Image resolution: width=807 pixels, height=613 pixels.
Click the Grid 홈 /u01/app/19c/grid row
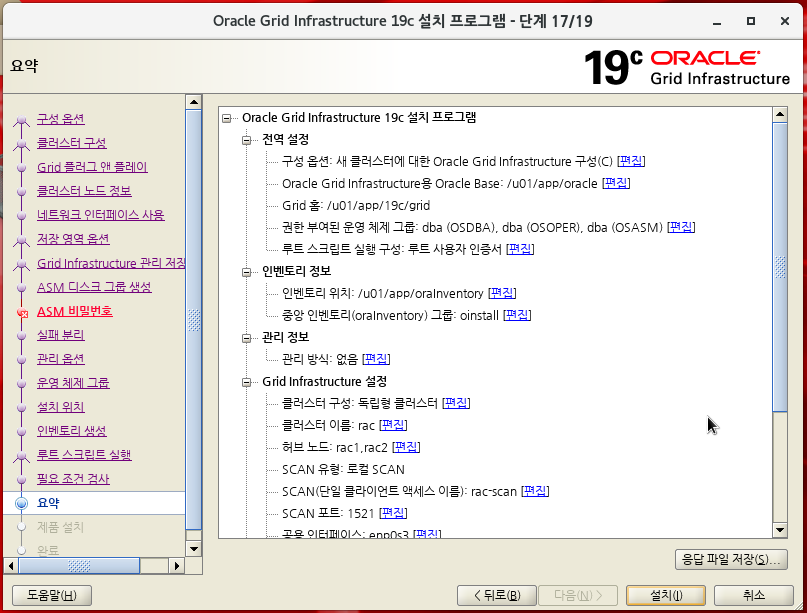click(356, 206)
